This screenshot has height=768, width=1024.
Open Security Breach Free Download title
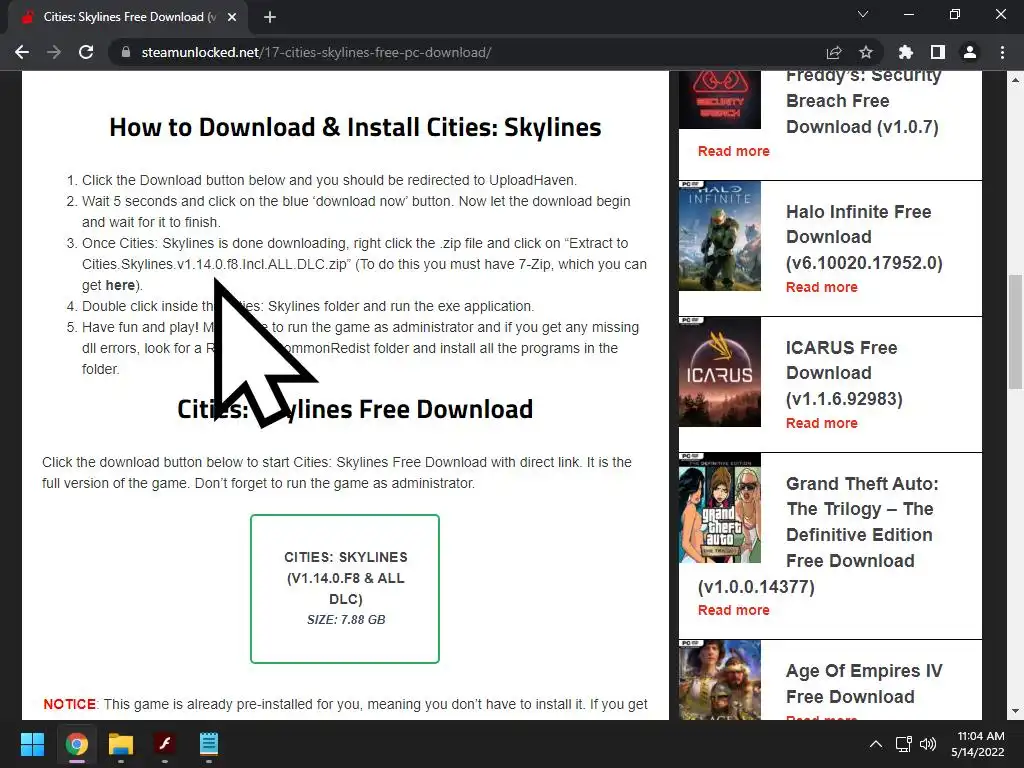863,101
